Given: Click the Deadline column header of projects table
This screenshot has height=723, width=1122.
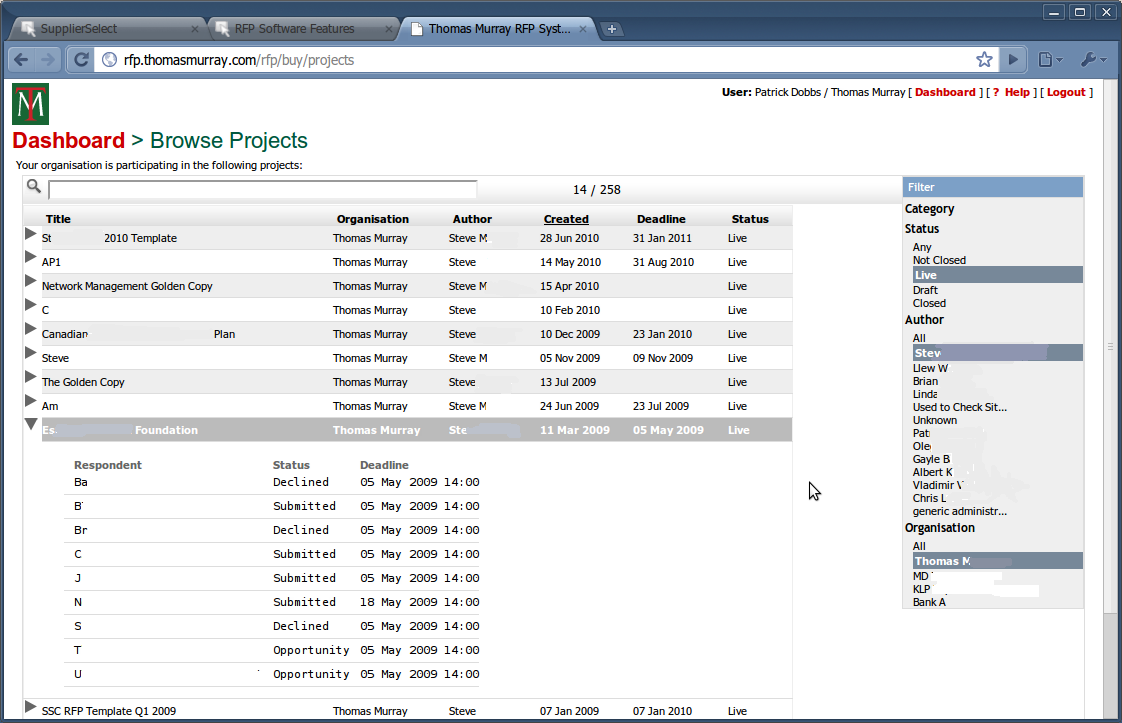Looking at the screenshot, I should 661,219.
